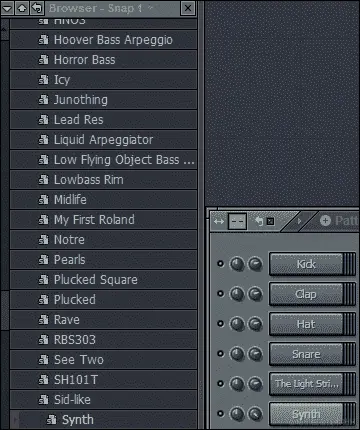The image size is (360, 430).
Task: Open The Light Stri... channel button
Action: [306, 384]
